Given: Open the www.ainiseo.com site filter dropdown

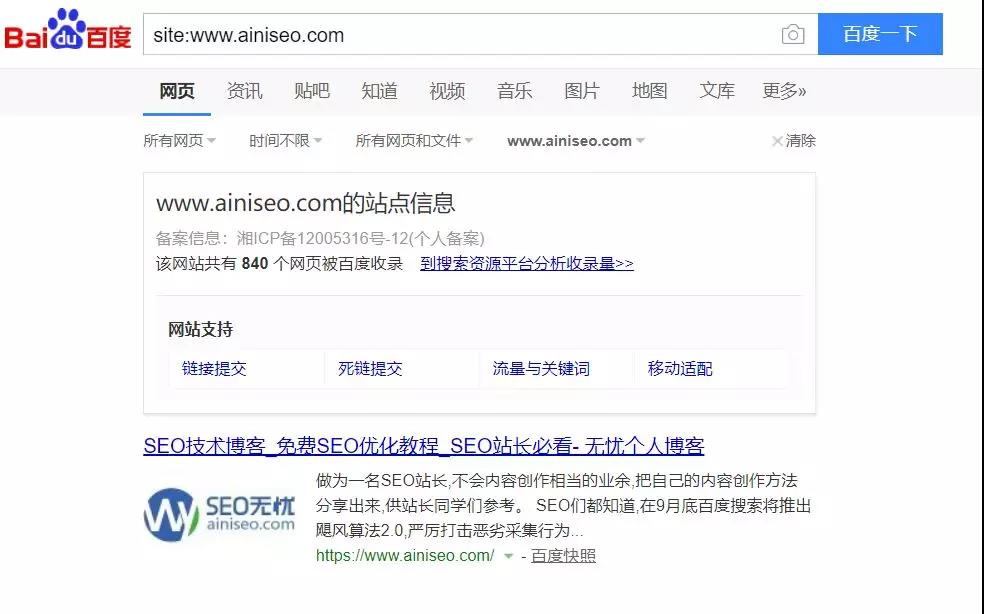Looking at the screenshot, I should point(575,141).
